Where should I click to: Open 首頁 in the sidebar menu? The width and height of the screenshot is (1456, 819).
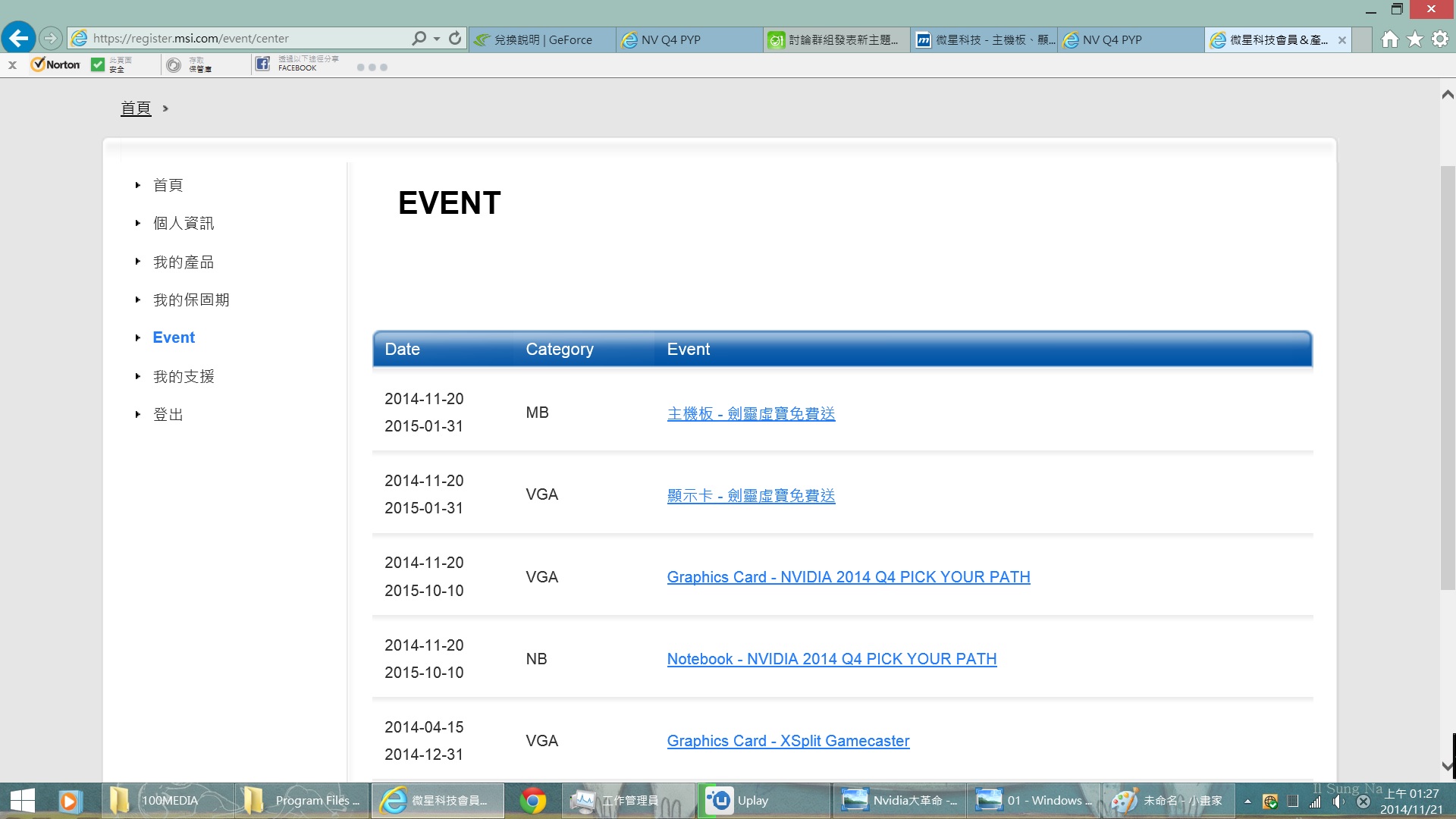point(168,185)
